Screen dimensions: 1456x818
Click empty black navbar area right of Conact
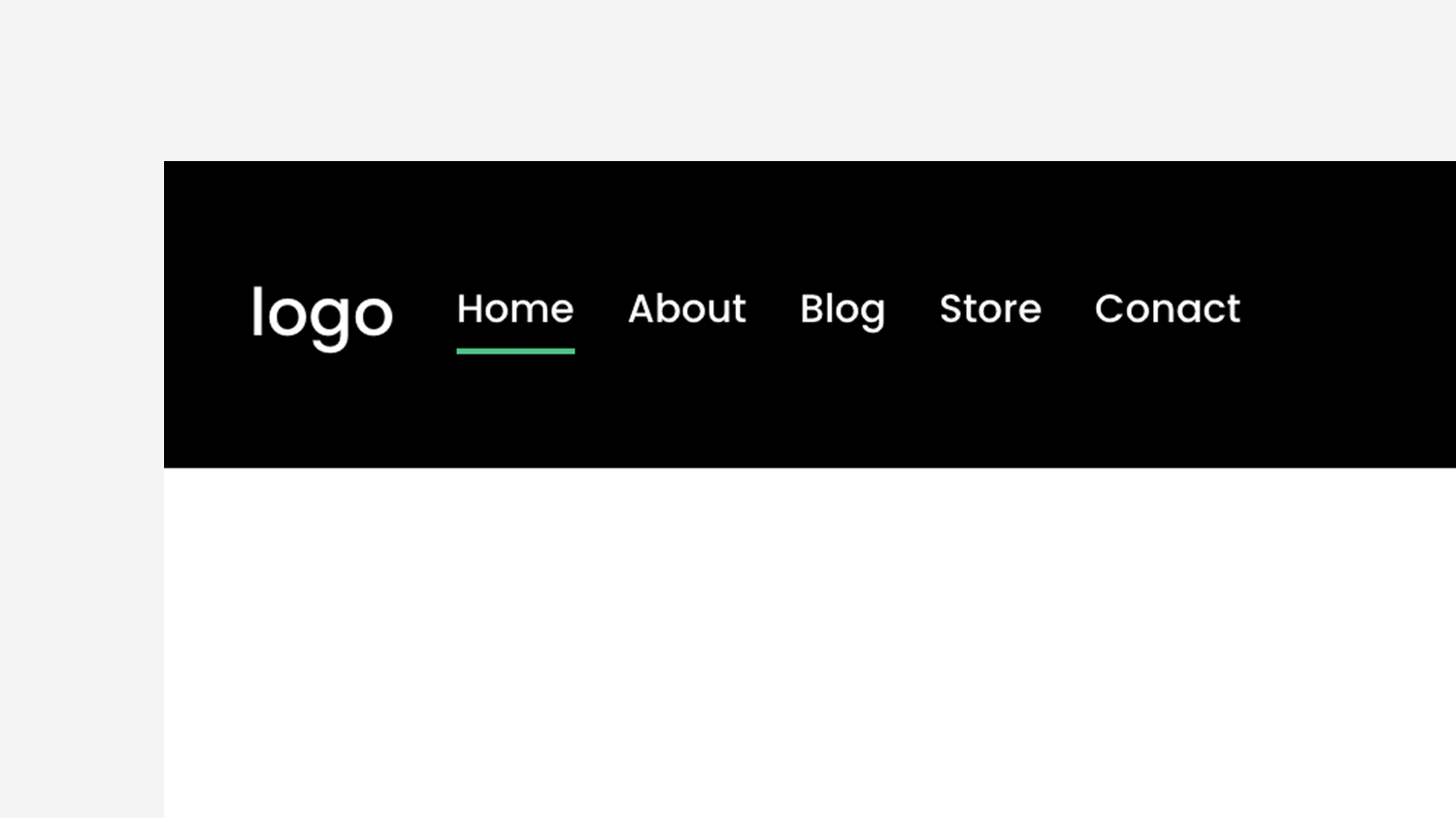coord(1349,311)
